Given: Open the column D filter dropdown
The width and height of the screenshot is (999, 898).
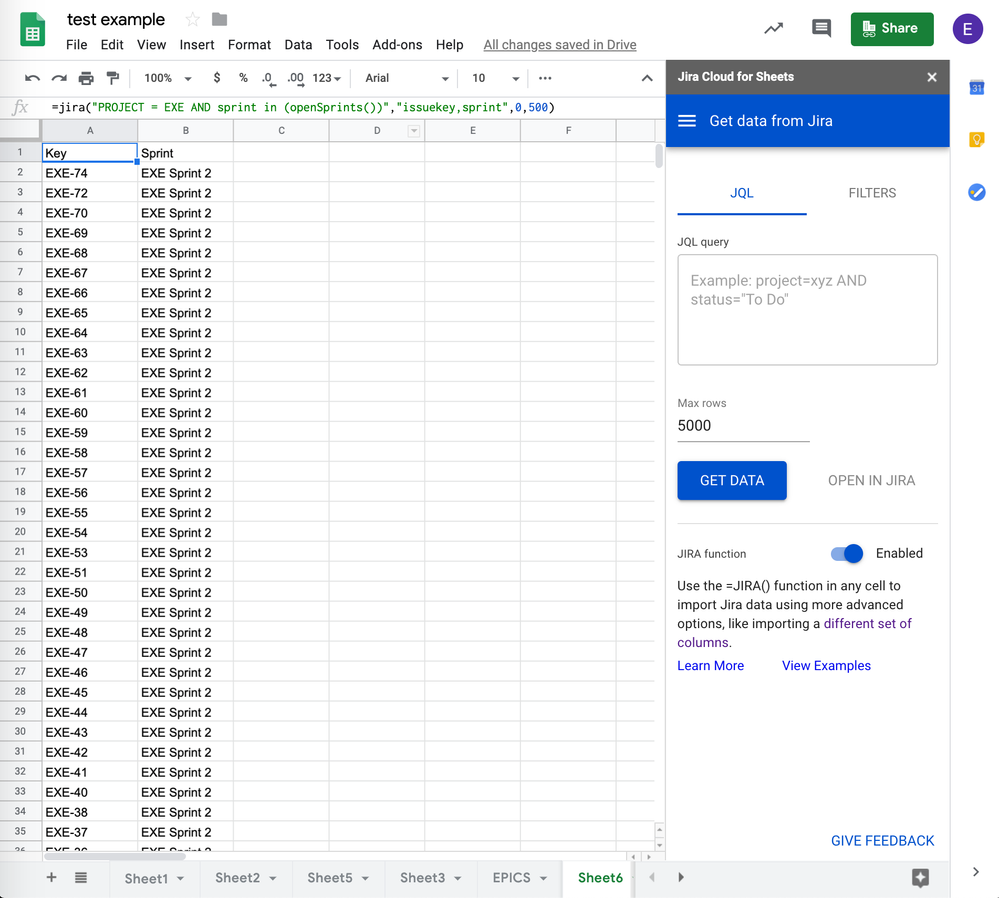Looking at the screenshot, I should coord(414,130).
